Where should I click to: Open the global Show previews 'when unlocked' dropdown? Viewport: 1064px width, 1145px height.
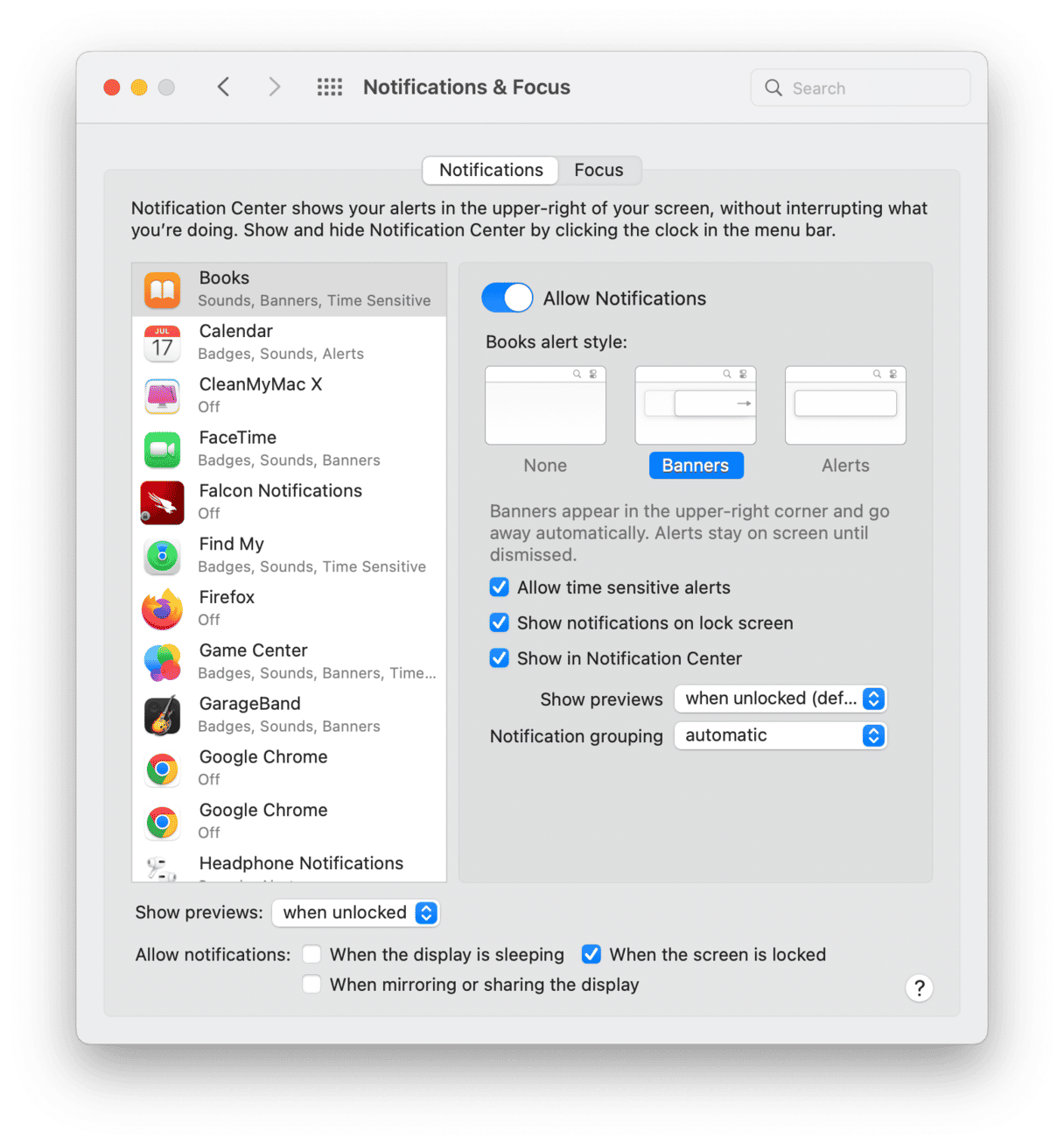355,912
